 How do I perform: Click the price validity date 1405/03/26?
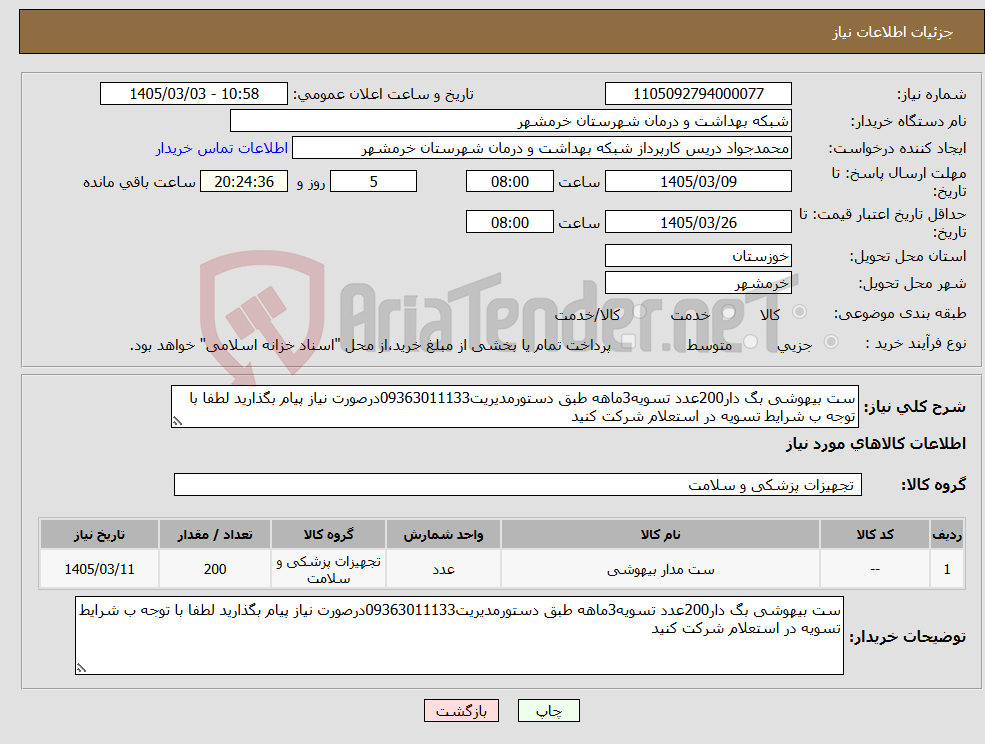698,222
